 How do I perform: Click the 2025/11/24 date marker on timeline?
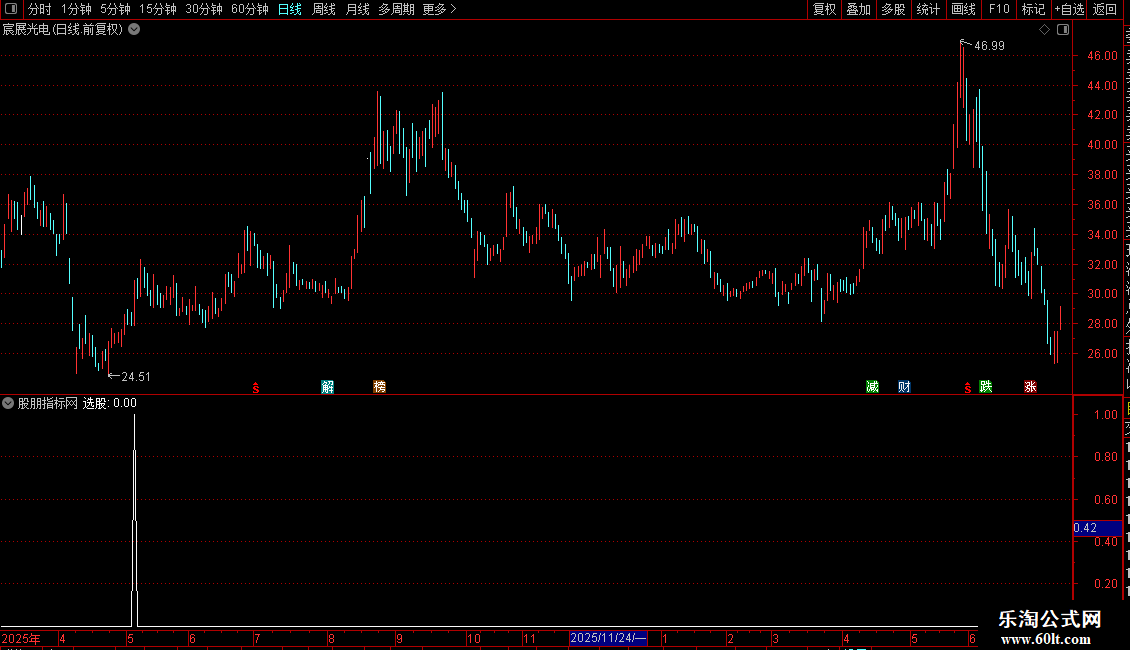point(608,638)
